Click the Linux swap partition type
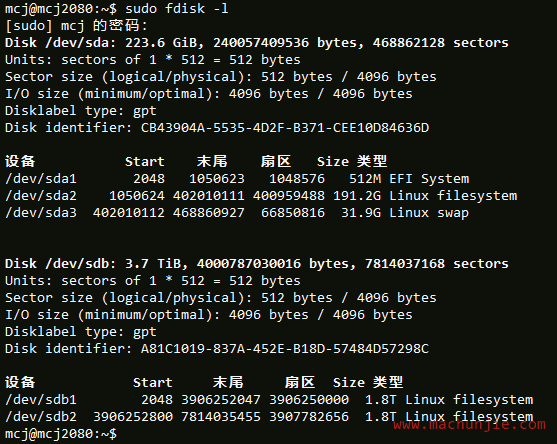The height and width of the screenshot is (444, 557). pos(429,213)
